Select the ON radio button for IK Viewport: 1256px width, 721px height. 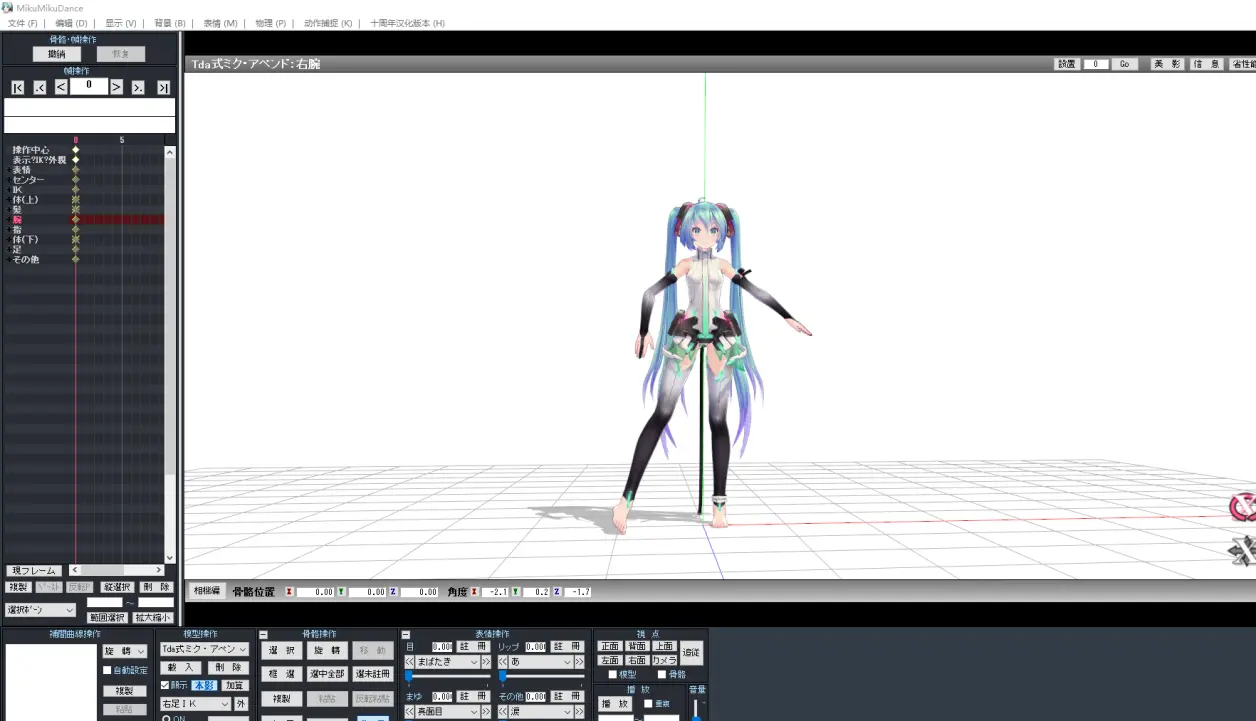click(166, 719)
